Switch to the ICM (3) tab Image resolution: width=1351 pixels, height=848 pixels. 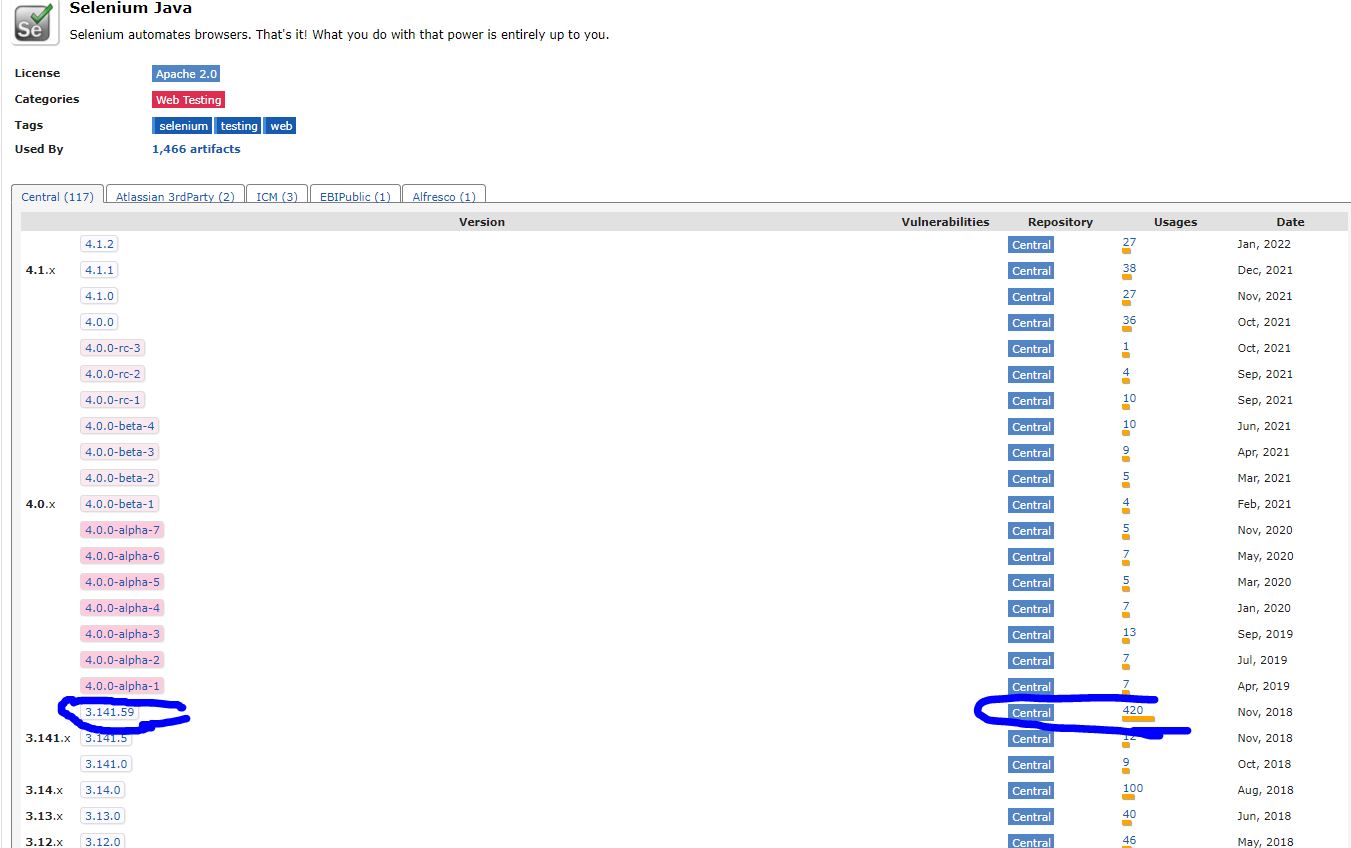tap(277, 197)
